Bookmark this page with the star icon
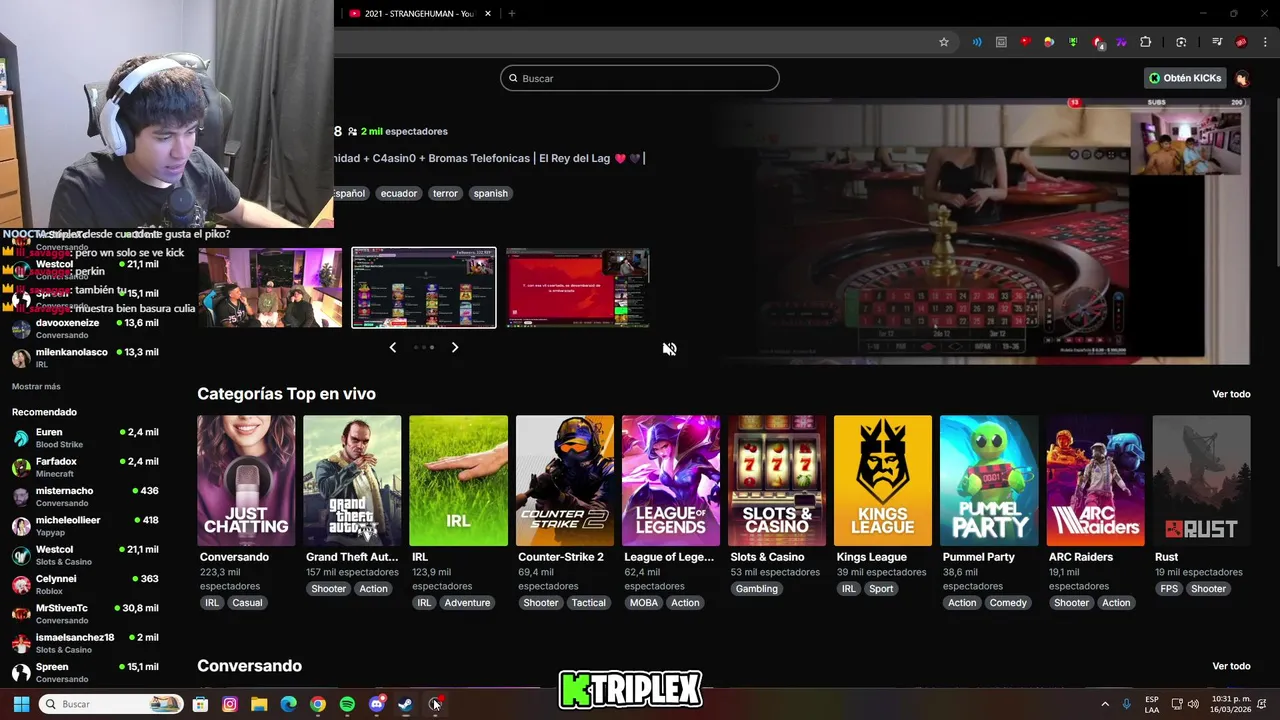Image resolution: width=1280 pixels, height=720 pixels. pyautogui.click(x=943, y=42)
